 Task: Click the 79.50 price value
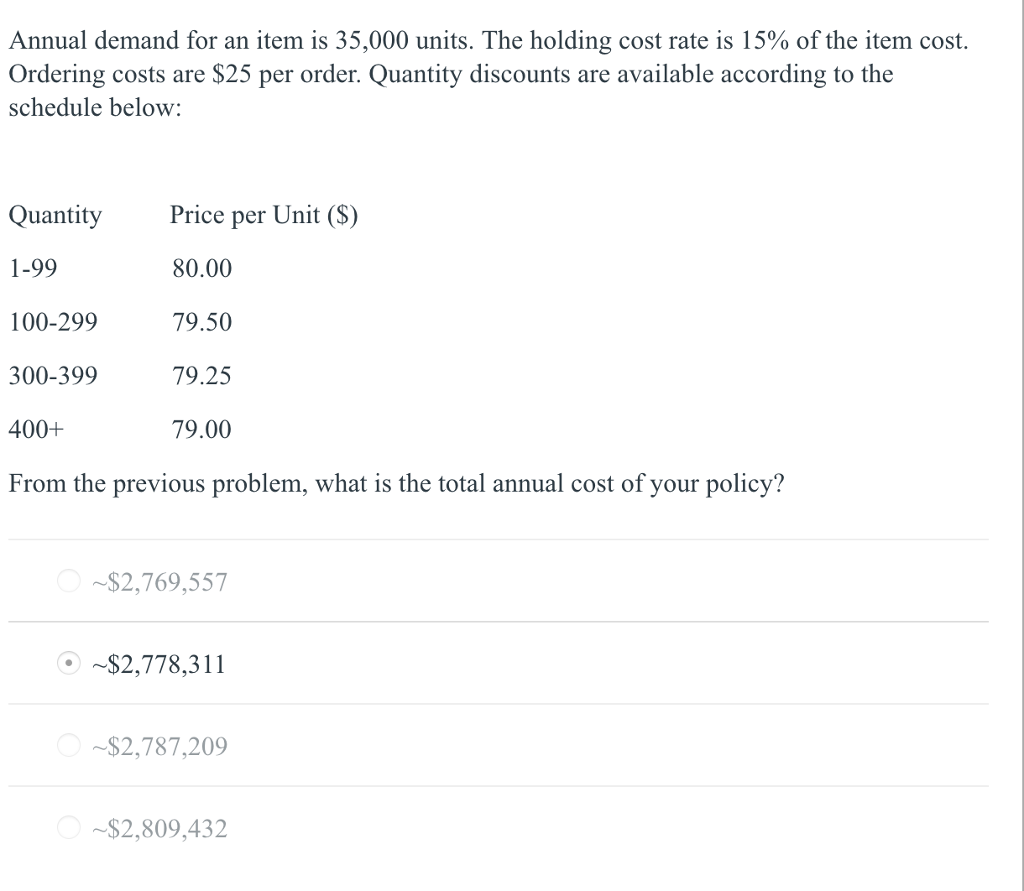click(201, 322)
